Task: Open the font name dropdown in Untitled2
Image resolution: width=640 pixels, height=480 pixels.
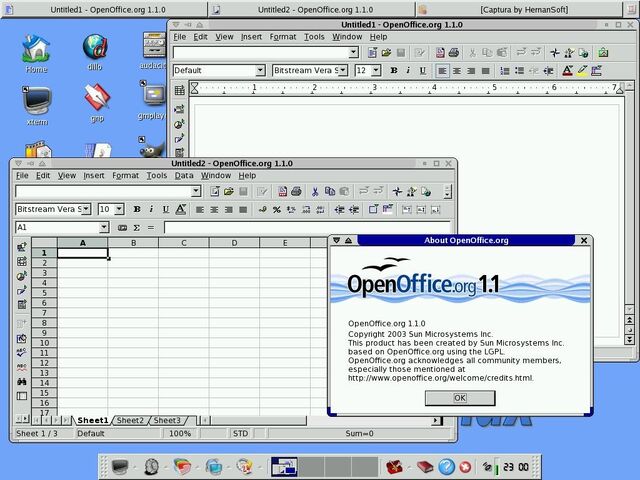Action: tap(86, 209)
